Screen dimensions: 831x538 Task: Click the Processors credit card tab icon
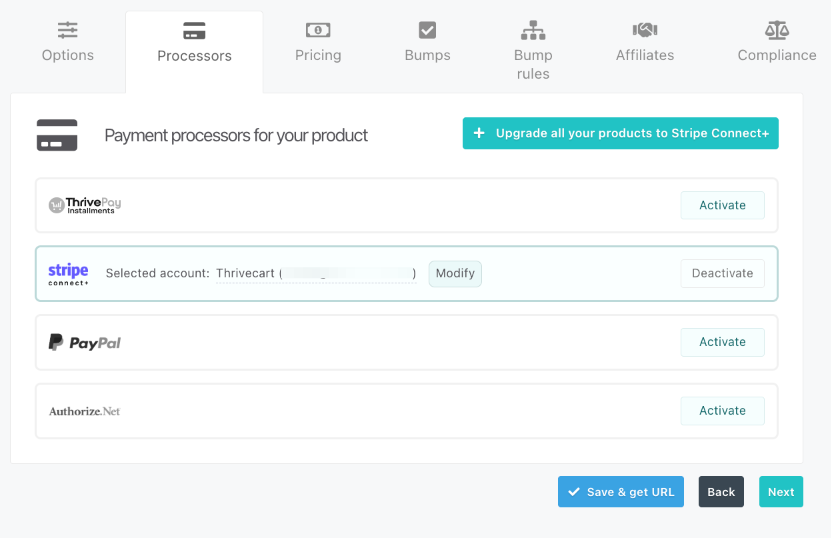pos(194,31)
